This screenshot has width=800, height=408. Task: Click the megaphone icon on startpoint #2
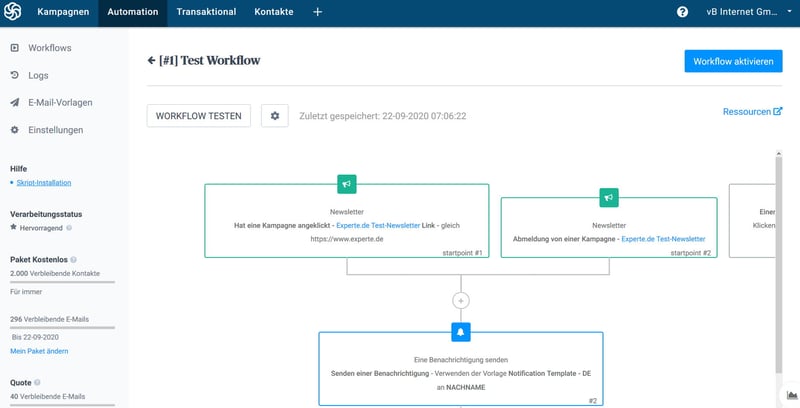tap(609, 197)
